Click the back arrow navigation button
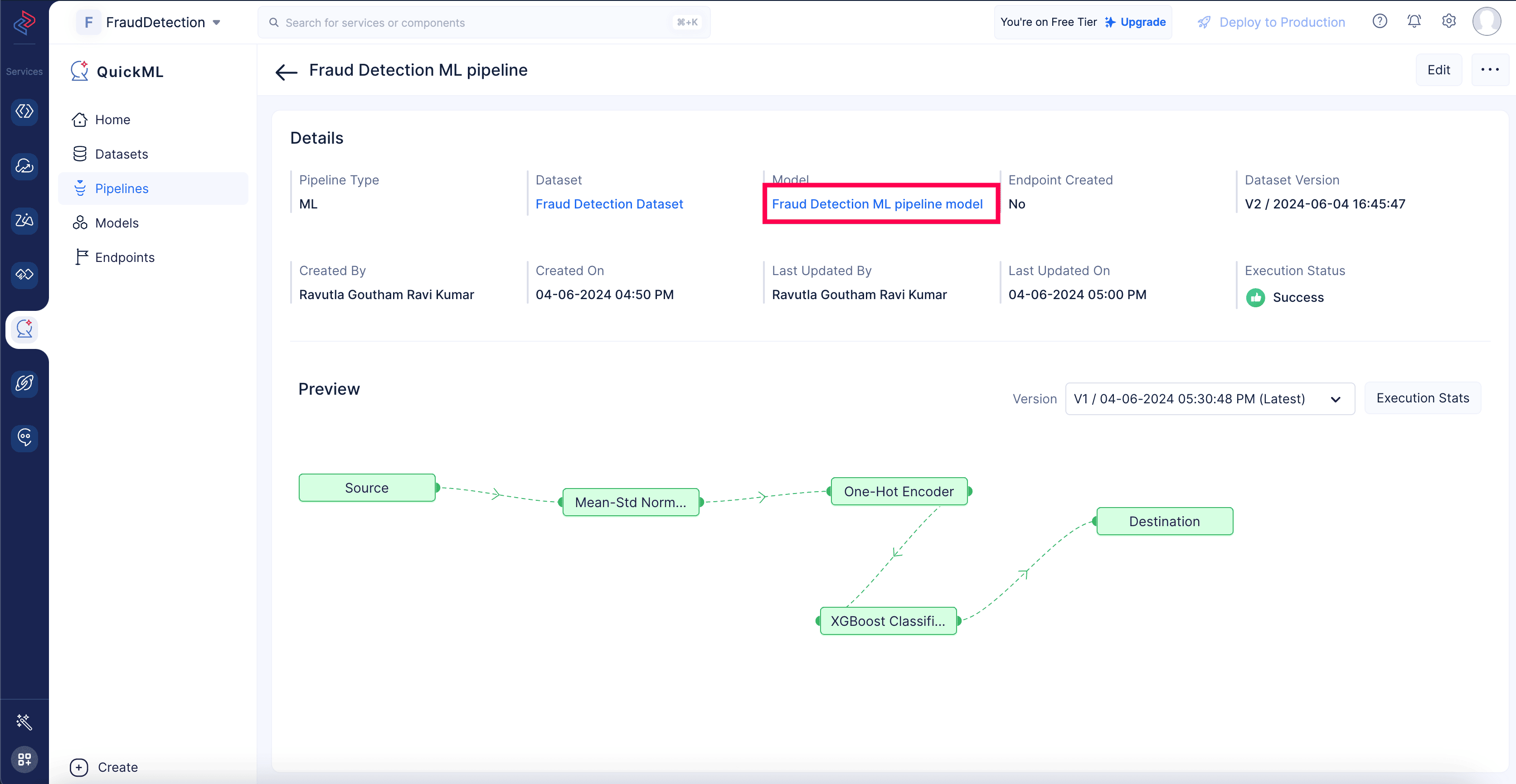This screenshot has width=1516, height=784. 285,70
